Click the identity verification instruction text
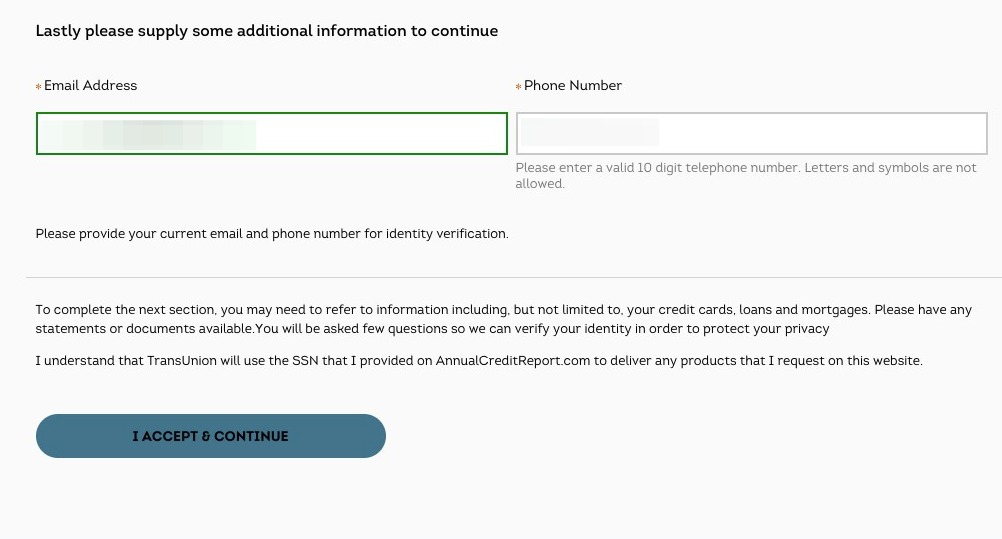 [x=272, y=234]
